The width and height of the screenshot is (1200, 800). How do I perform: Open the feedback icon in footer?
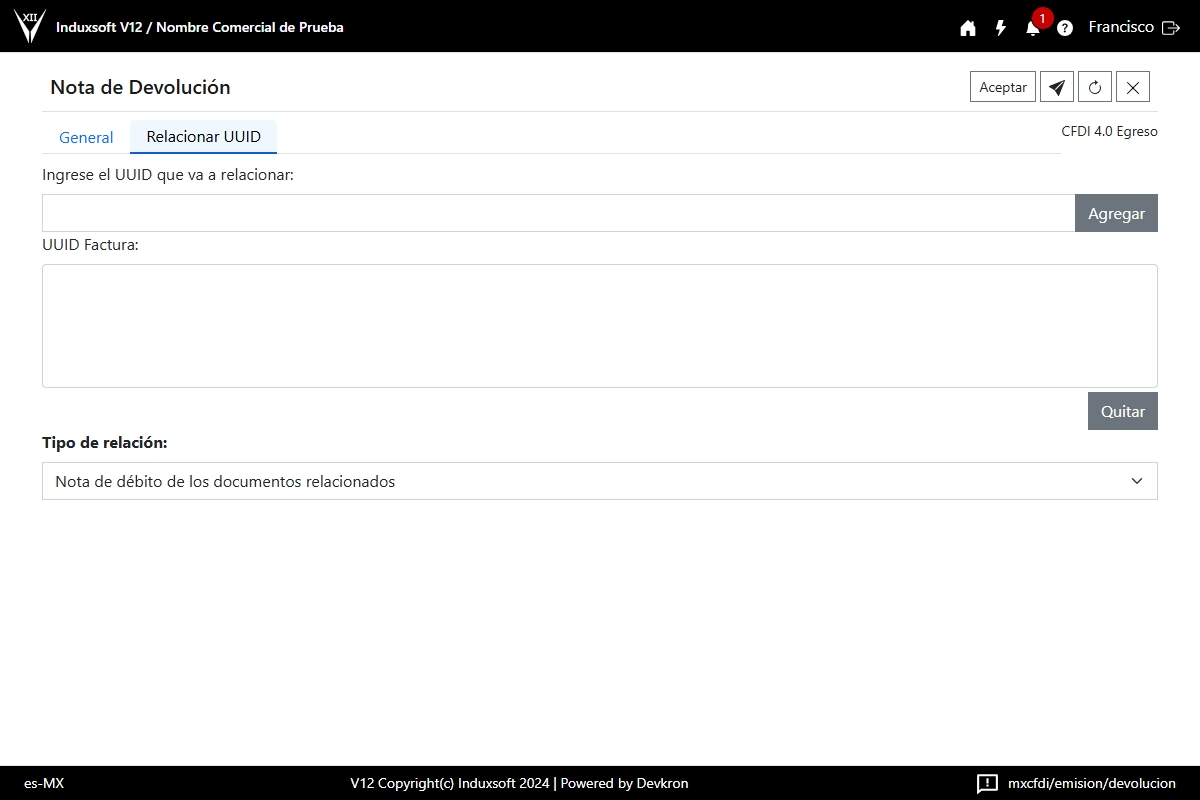[x=987, y=783]
